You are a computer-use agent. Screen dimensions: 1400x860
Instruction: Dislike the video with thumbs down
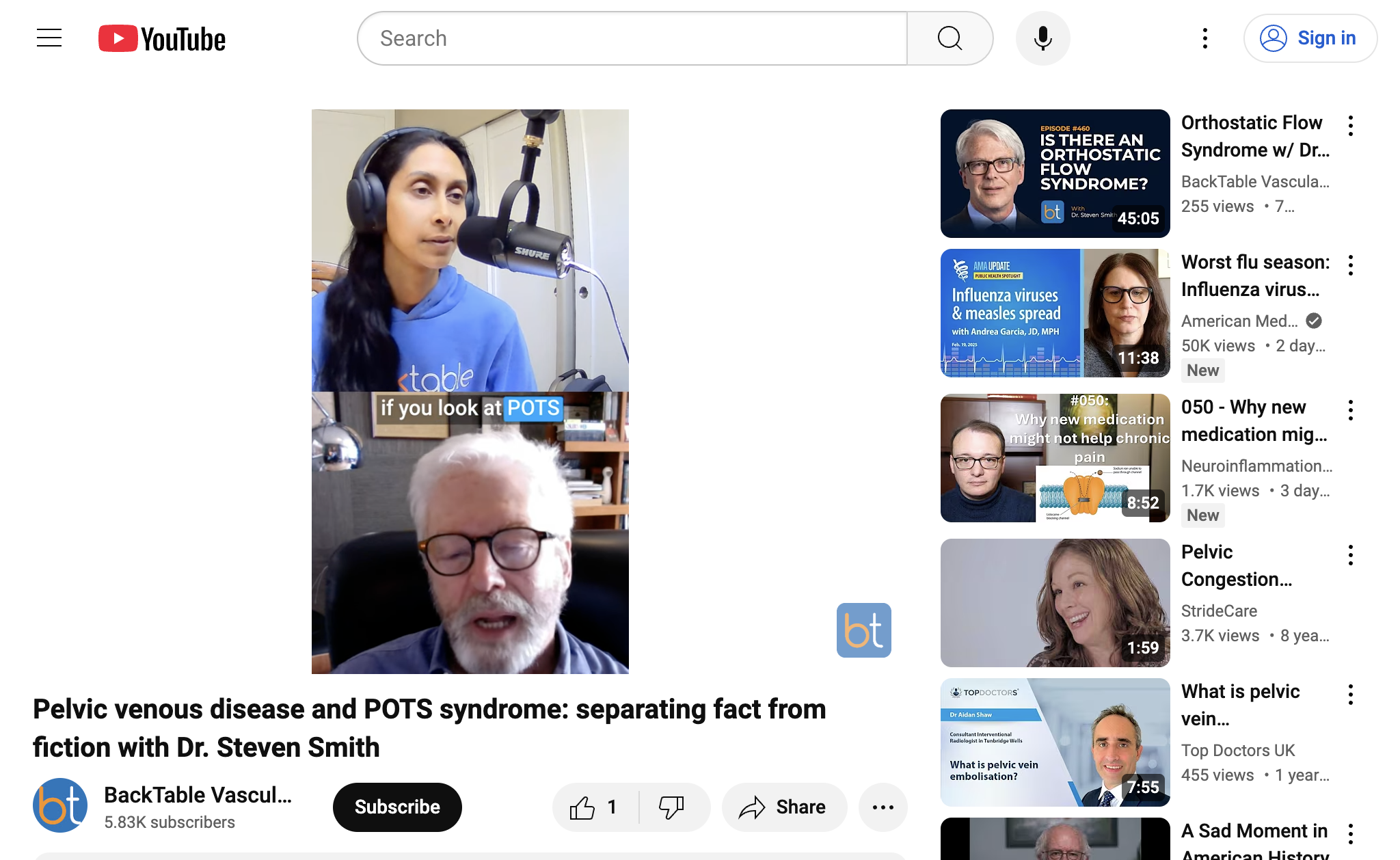tap(673, 807)
